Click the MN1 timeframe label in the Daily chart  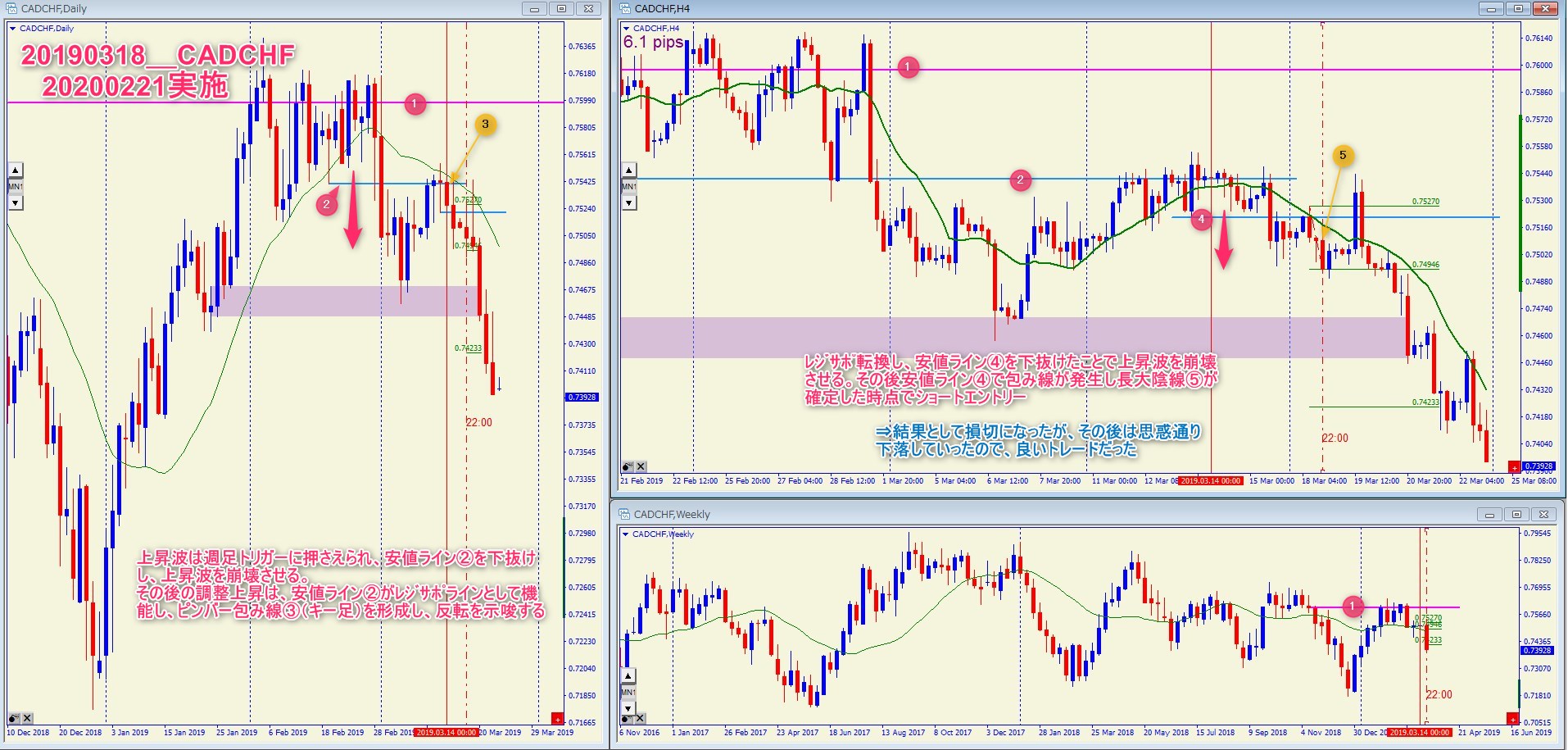coord(15,187)
